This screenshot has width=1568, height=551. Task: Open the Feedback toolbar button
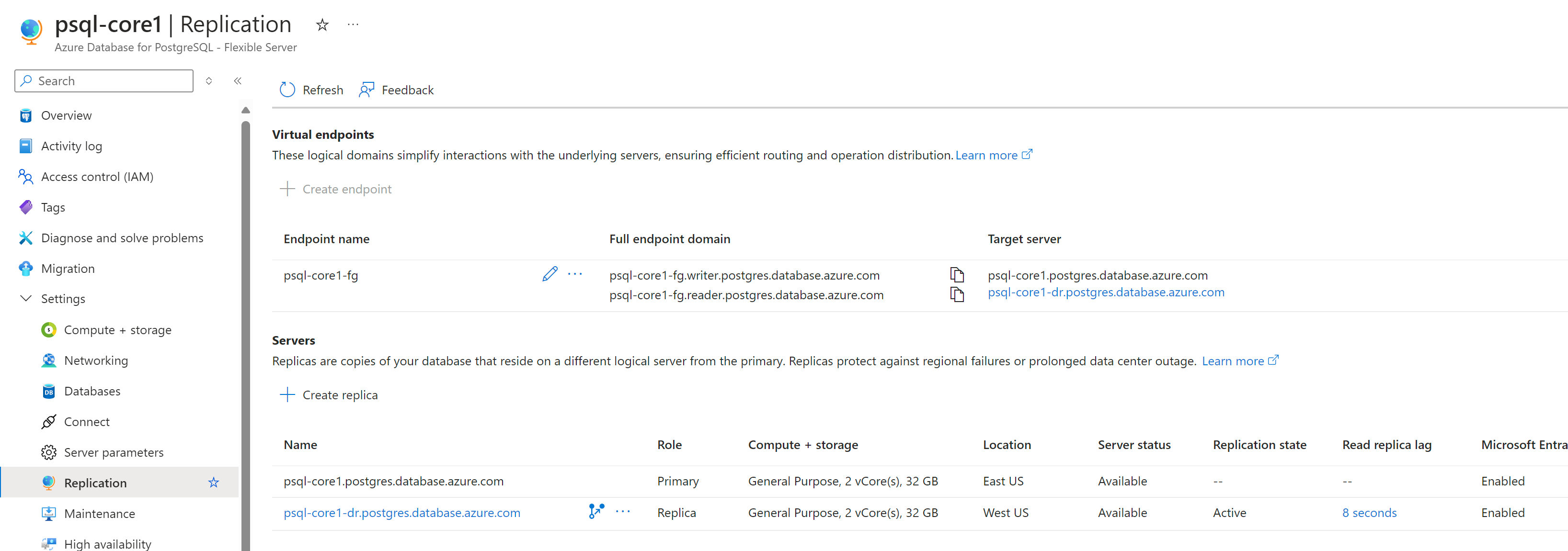(396, 90)
